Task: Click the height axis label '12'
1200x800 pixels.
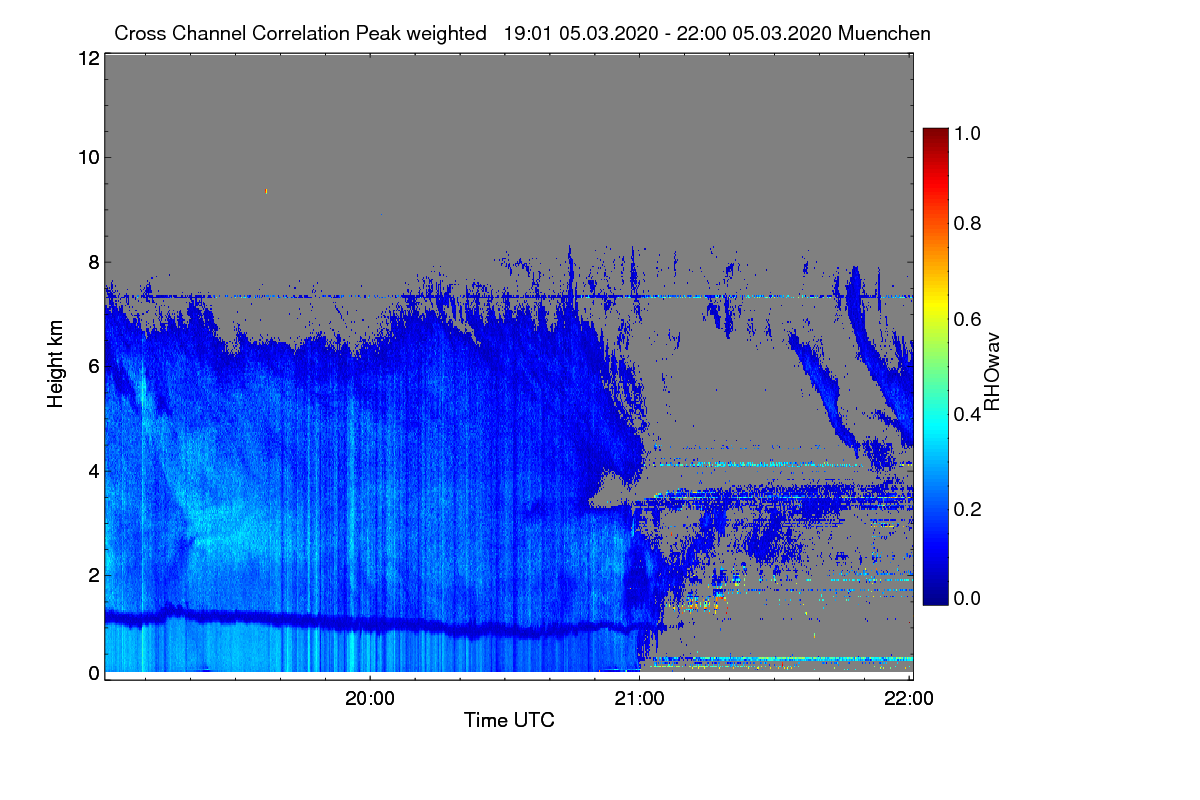Action: coord(88,59)
